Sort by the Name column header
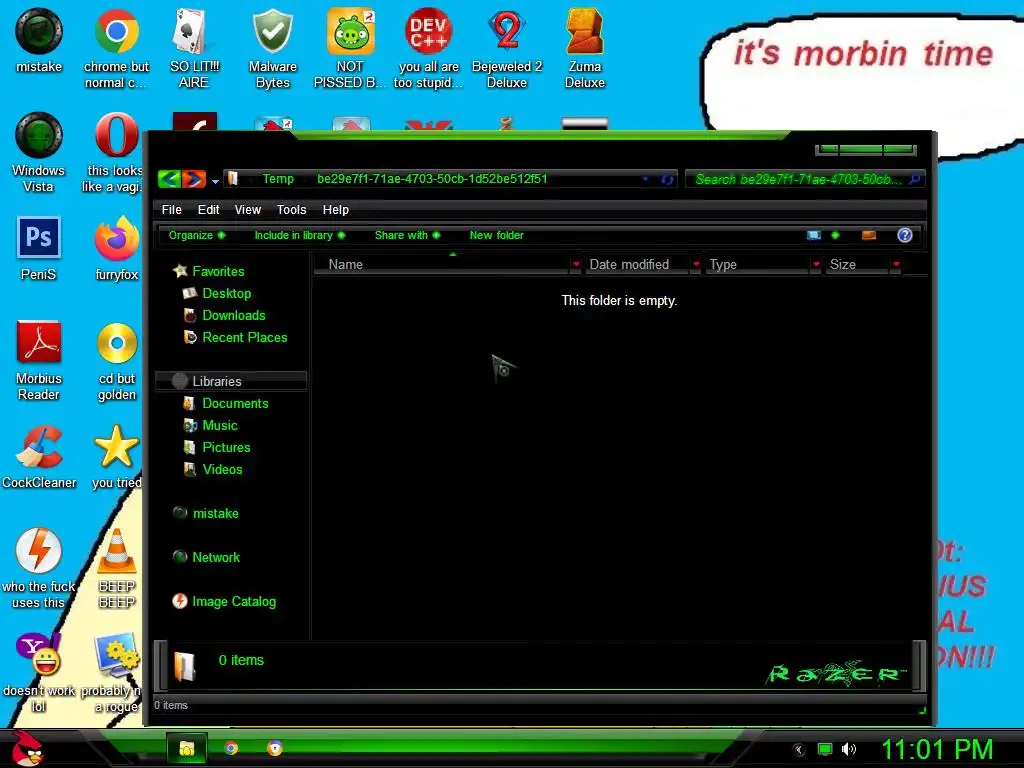1024x768 pixels. click(x=441, y=264)
